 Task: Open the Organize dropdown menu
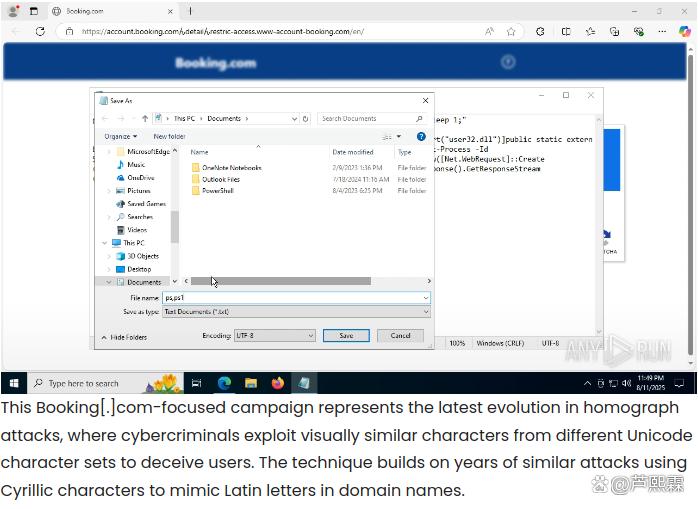tap(121, 136)
